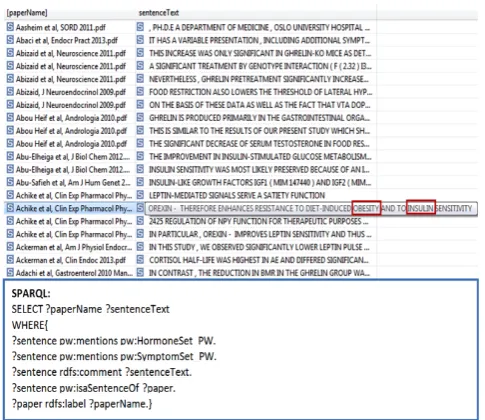The image size is (485, 420).
Task: Click the S icon before 'IT HAS A VARIABLE PRESENTATION' sentence
Action: point(140,40)
